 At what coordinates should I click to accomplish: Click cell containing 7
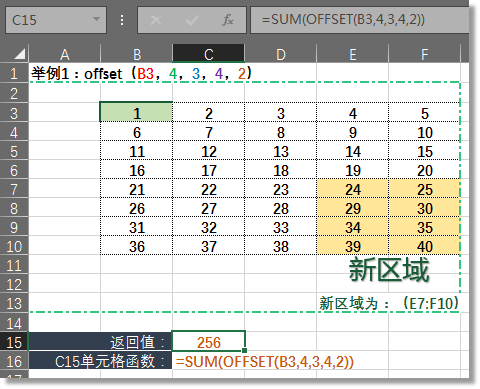209,132
